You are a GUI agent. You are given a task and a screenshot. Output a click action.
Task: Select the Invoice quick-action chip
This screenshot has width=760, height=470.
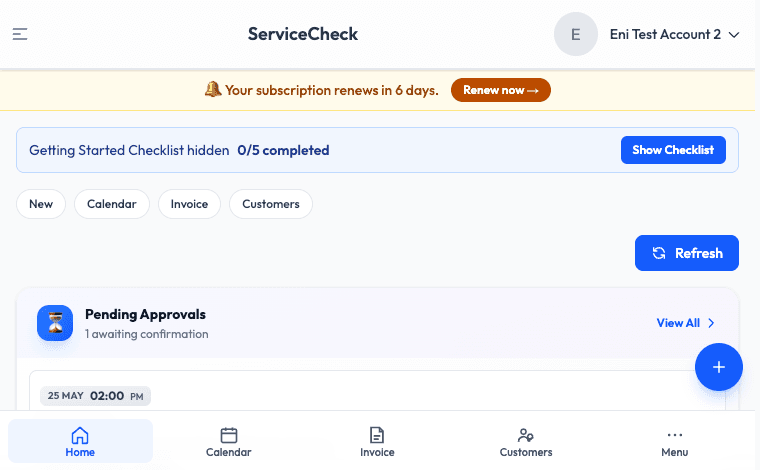click(190, 204)
